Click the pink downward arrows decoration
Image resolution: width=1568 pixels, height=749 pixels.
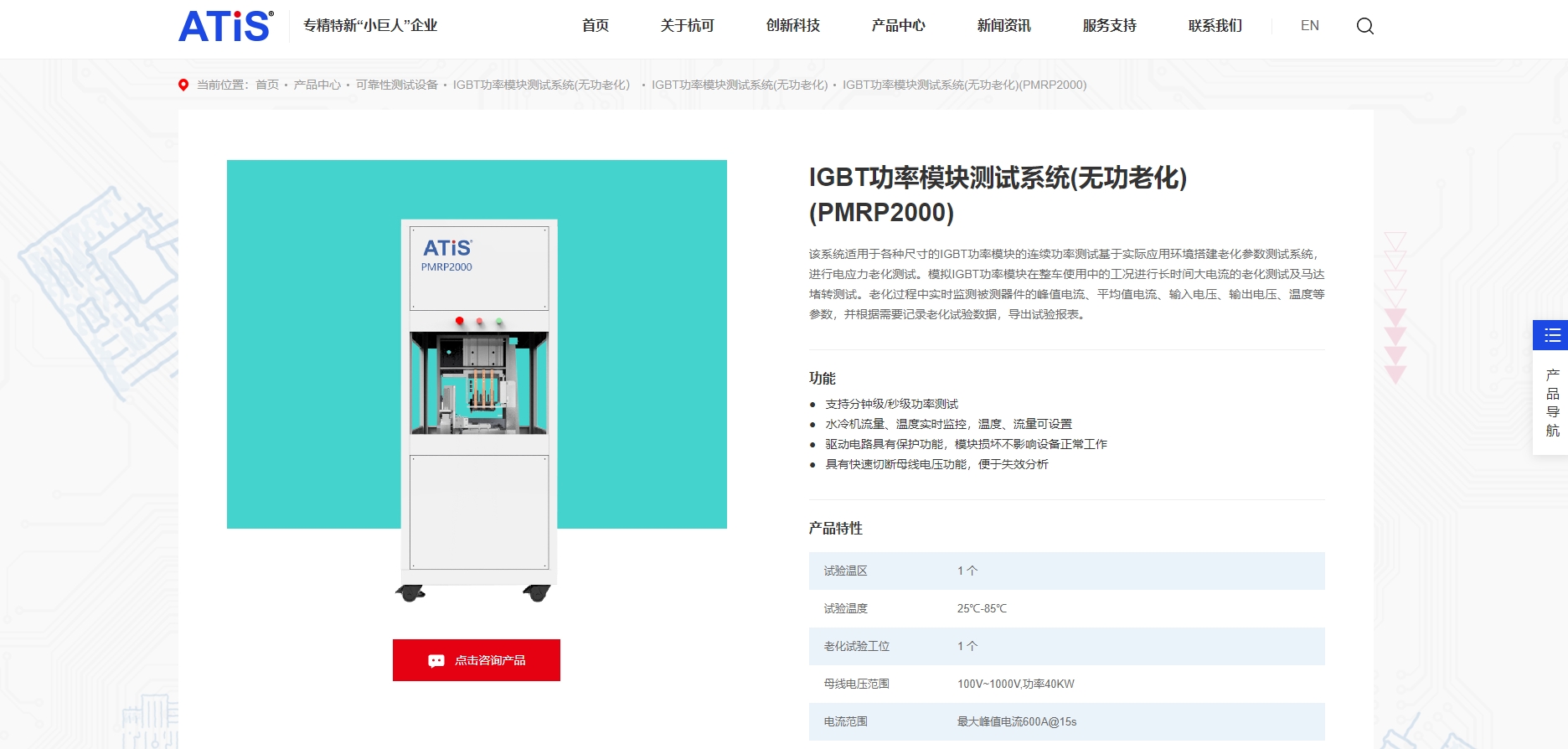[1395, 308]
